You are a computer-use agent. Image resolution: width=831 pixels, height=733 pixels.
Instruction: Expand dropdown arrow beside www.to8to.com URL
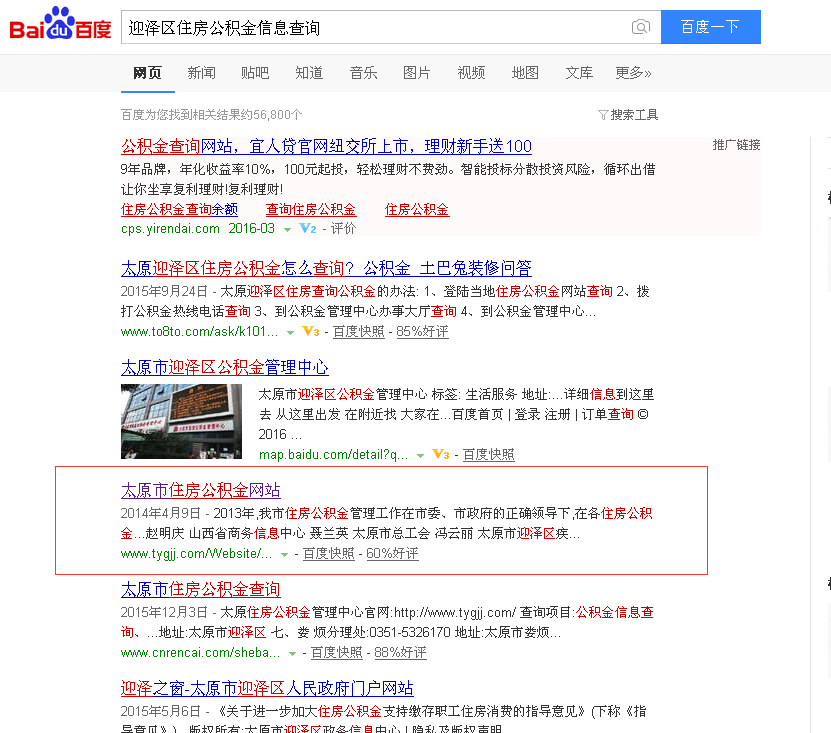click(290, 332)
